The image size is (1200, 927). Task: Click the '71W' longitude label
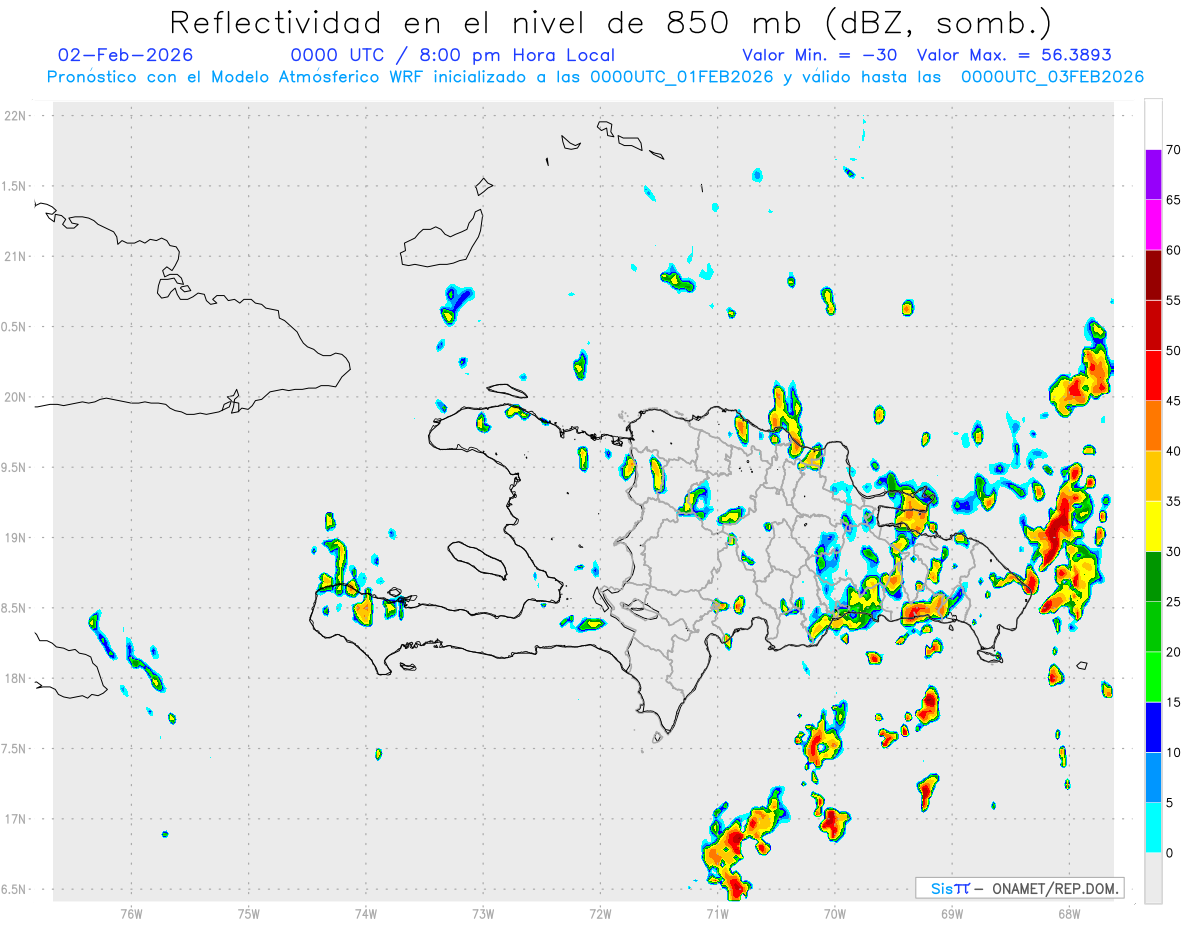(x=717, y=913)
